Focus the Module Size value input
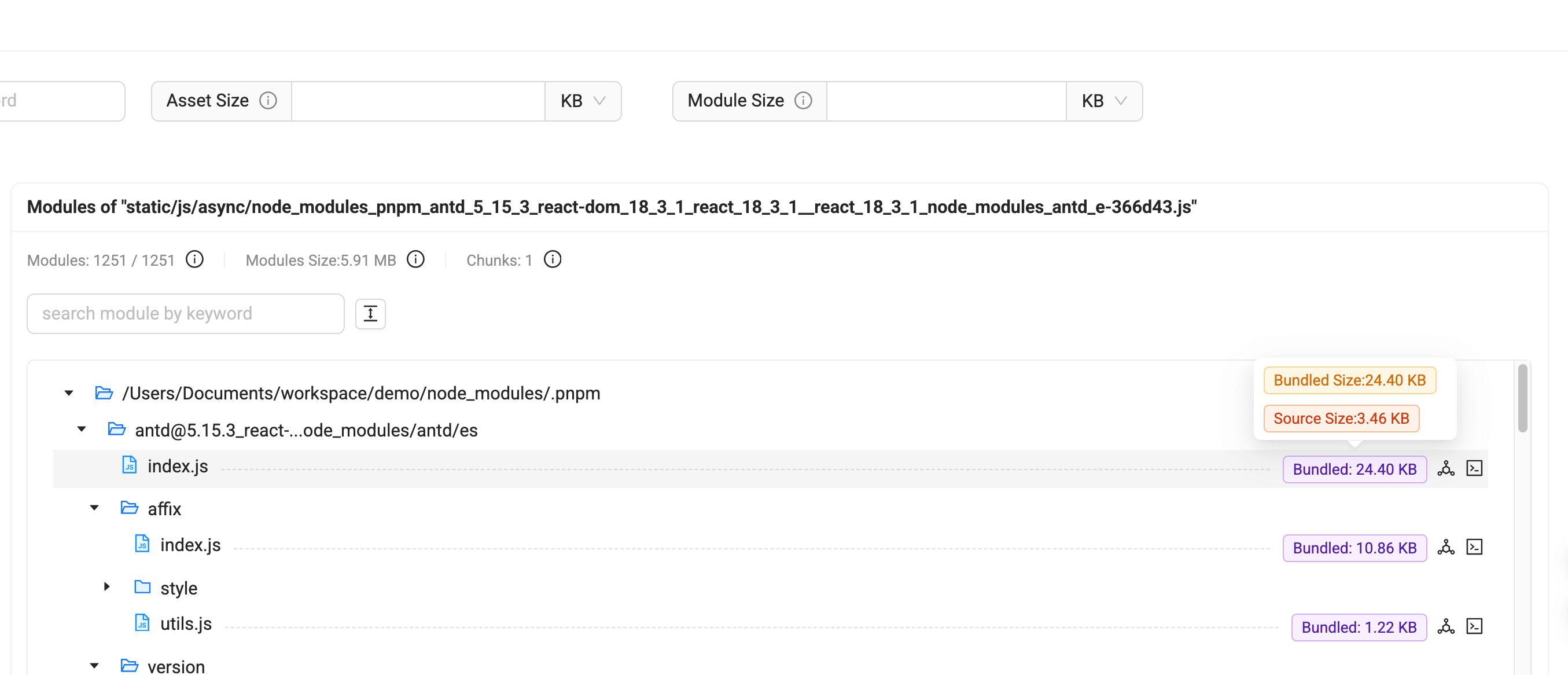 click(x=946, y=101)
